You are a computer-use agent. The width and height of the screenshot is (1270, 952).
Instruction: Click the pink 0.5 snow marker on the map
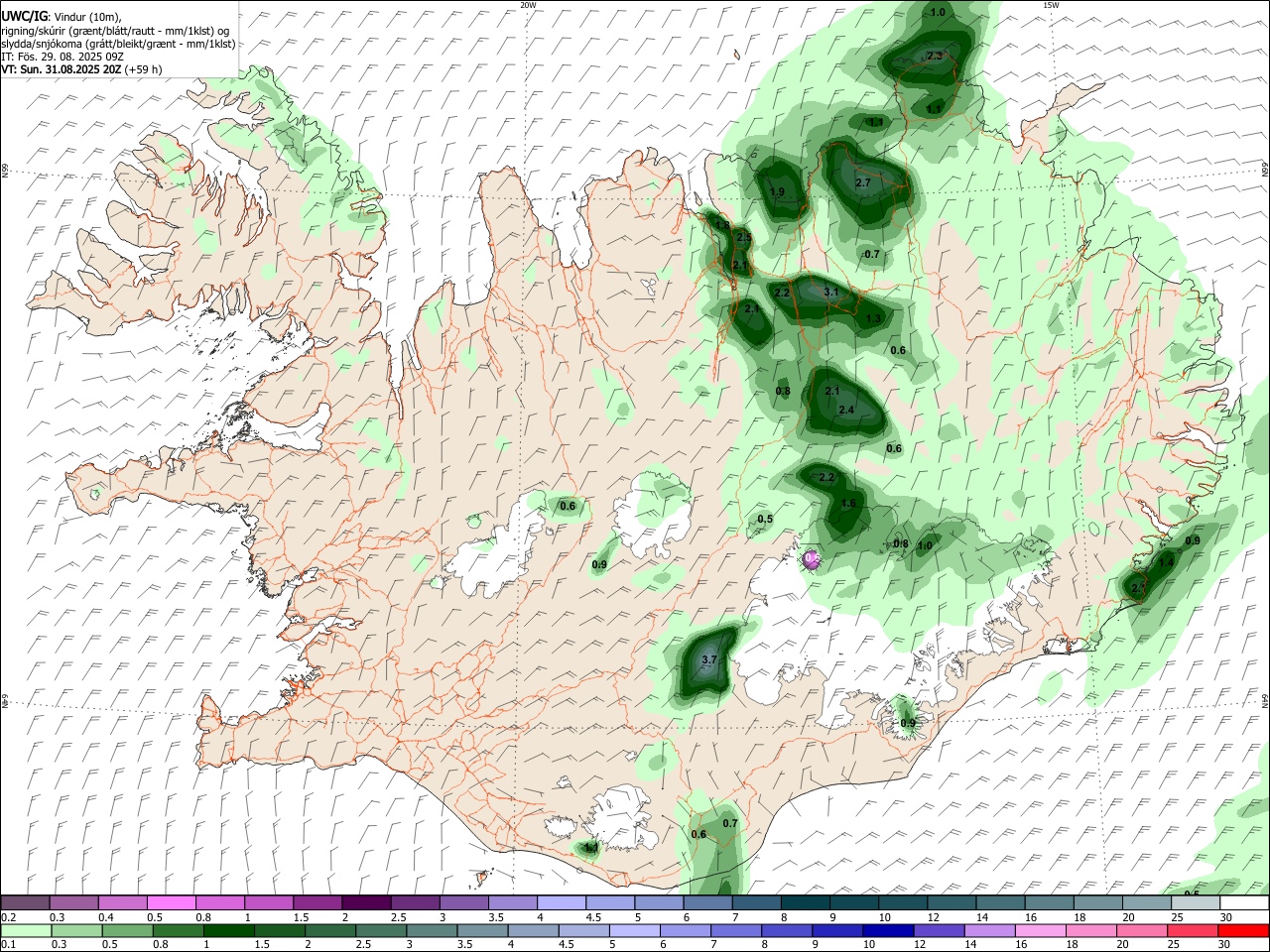[x=812, y=559]
